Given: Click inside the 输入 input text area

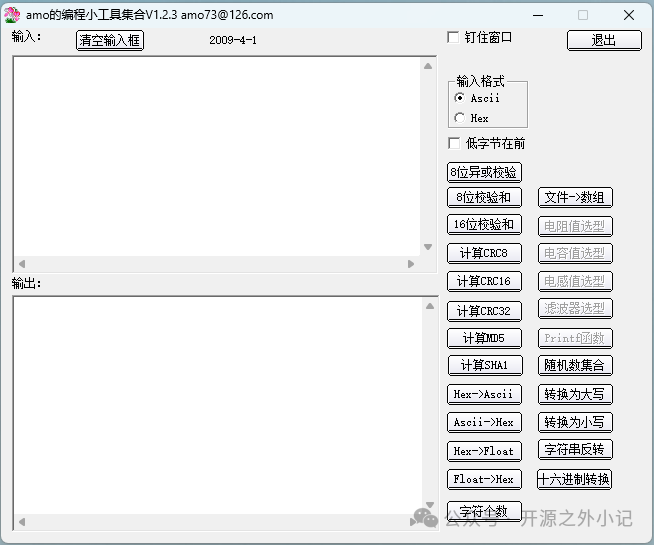Looking at the screenshot, I should click(217, 156).
